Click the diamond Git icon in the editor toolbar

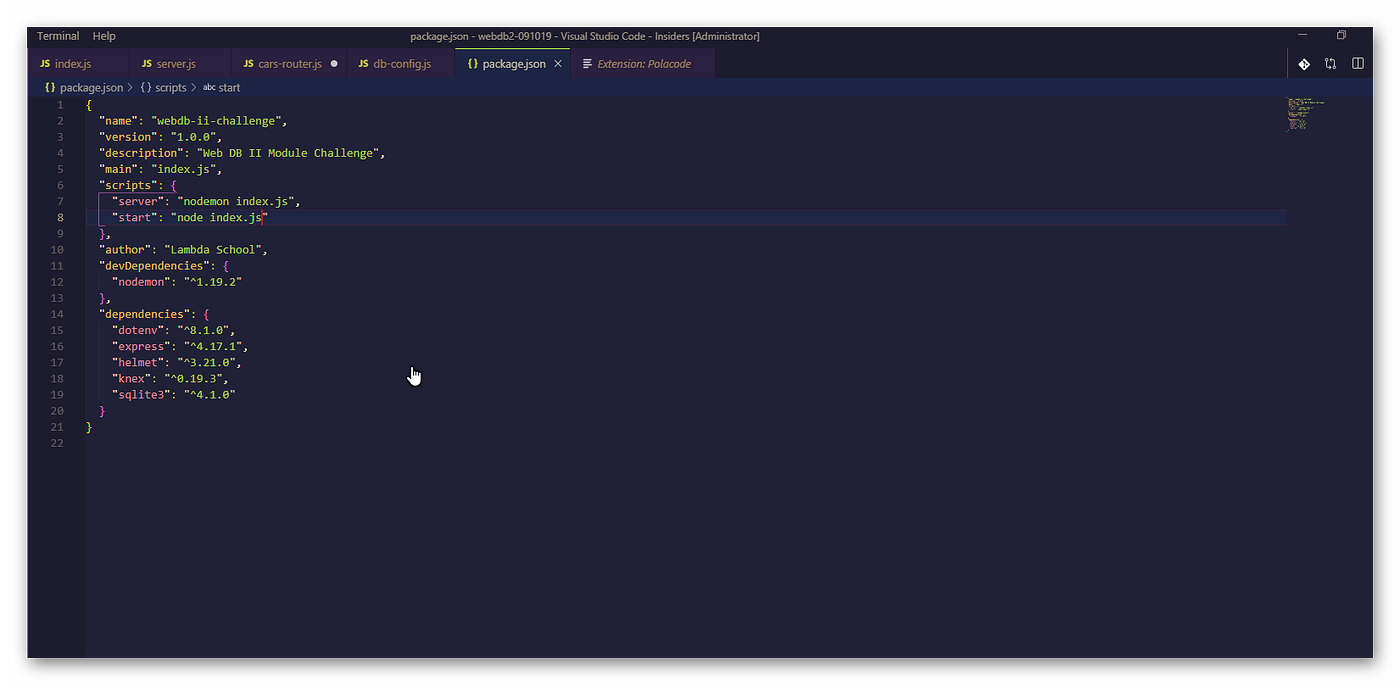1304,62
